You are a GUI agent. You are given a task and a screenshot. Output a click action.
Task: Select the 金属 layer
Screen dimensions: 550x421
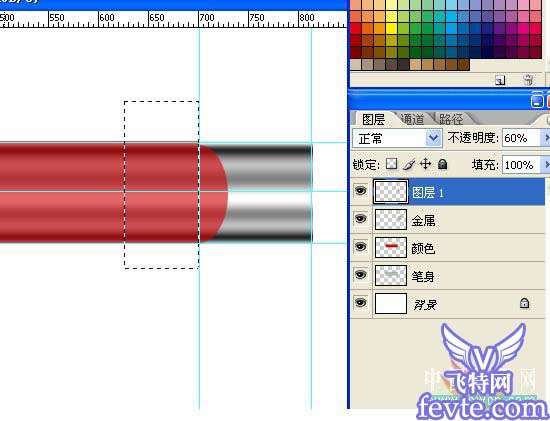coord(448,220)
